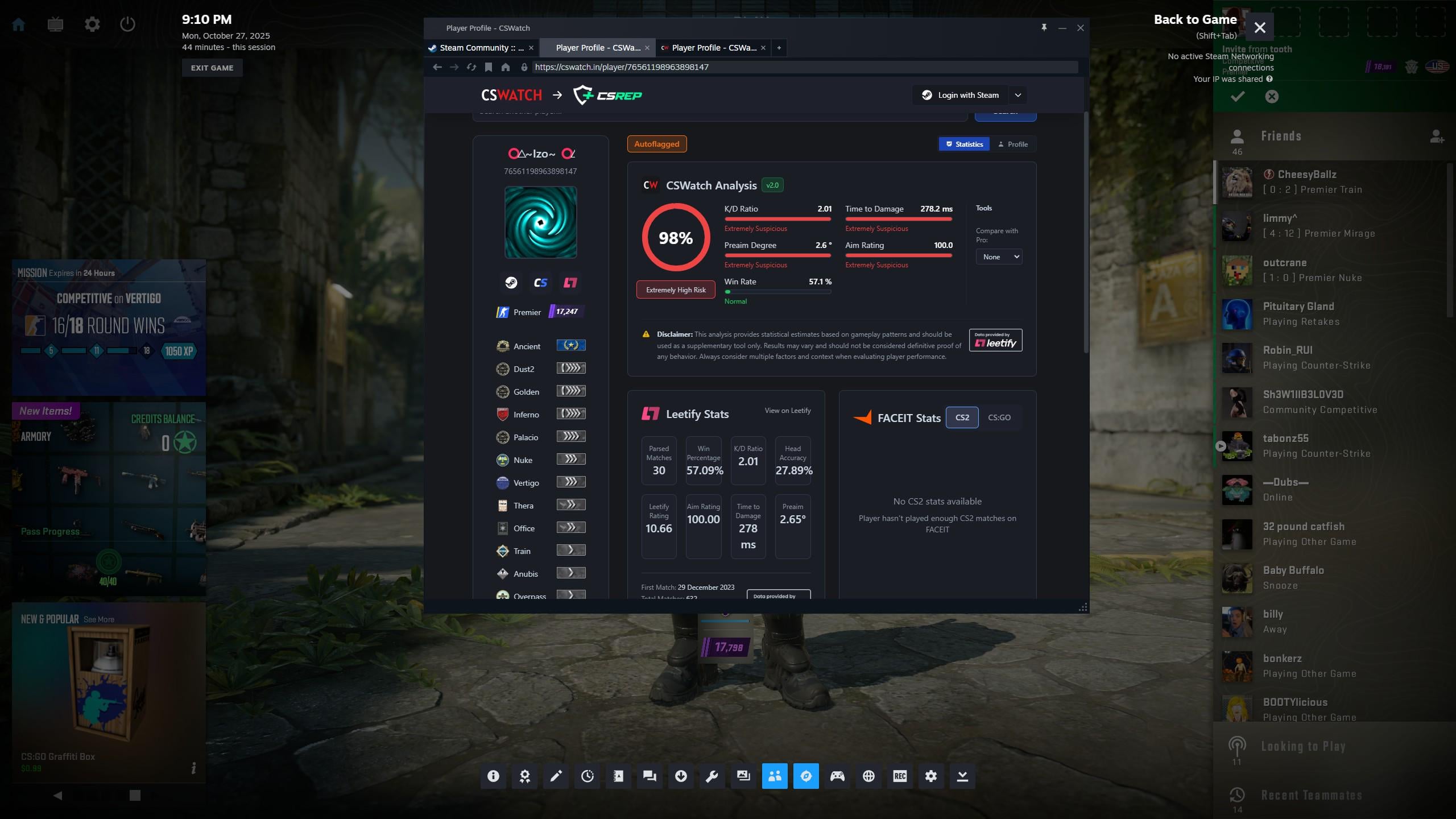Open the Competitive on Vertigo mission card
This screenshot has height=819, width=1456.
pyautogui.click(x=109, y=328)
